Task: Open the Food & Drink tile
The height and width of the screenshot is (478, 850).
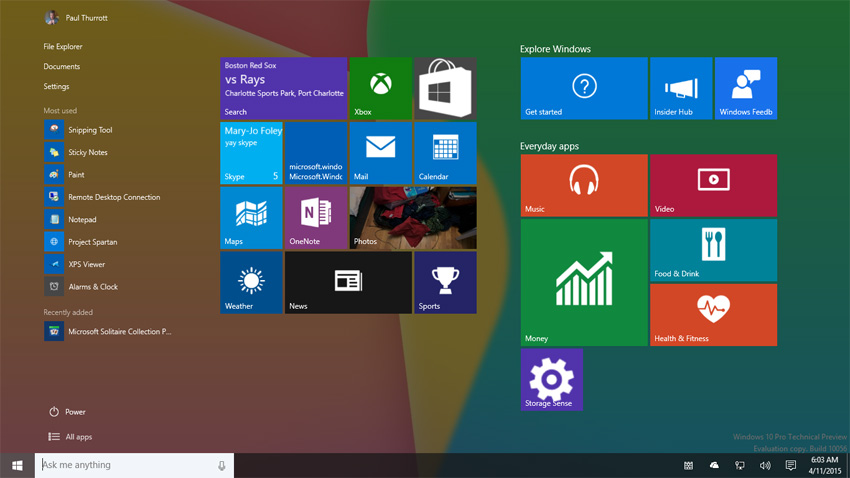Action: tap(713, 250)
